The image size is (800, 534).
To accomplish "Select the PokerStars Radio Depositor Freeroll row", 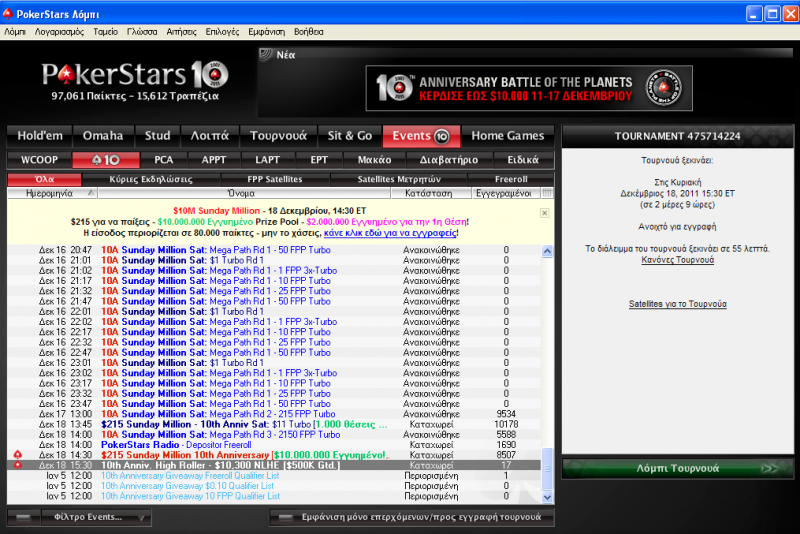I will [274, 445].
